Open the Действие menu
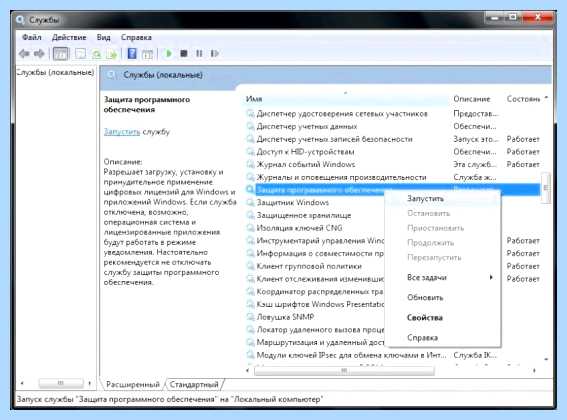This screenshot has width=567, height=420. [x=69, y=37]
